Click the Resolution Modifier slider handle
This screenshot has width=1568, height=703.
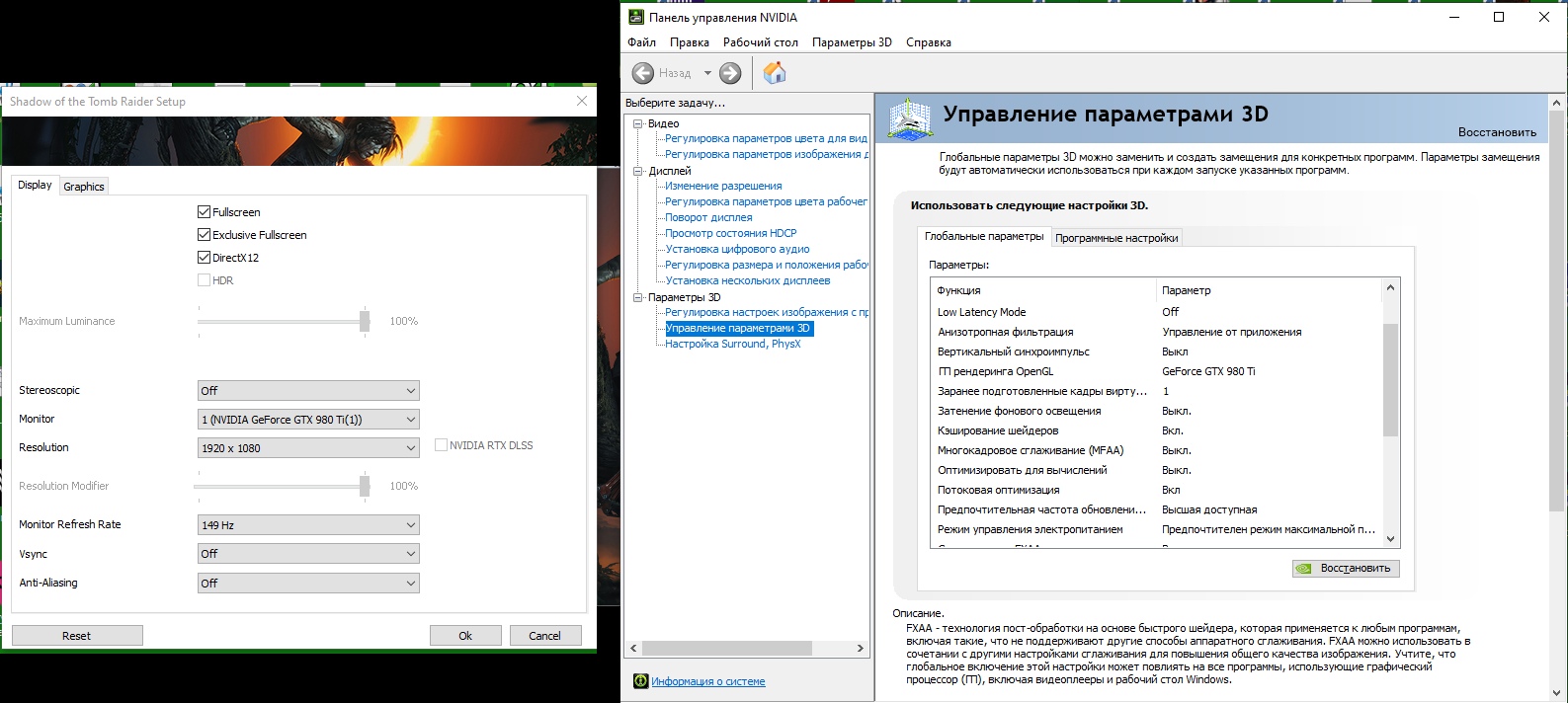(365, 486)
